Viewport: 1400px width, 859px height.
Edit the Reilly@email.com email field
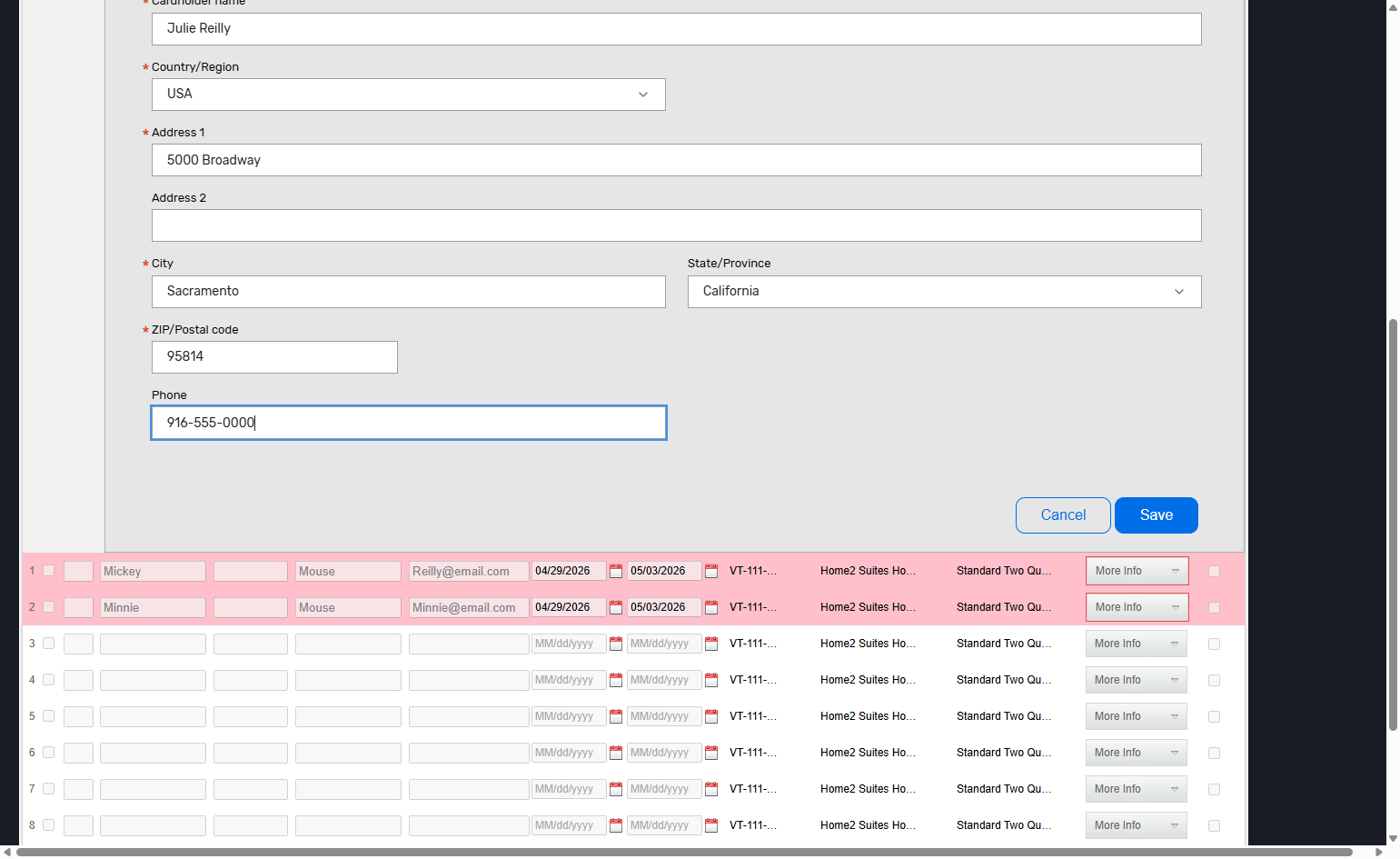click(x=469, y=571)
